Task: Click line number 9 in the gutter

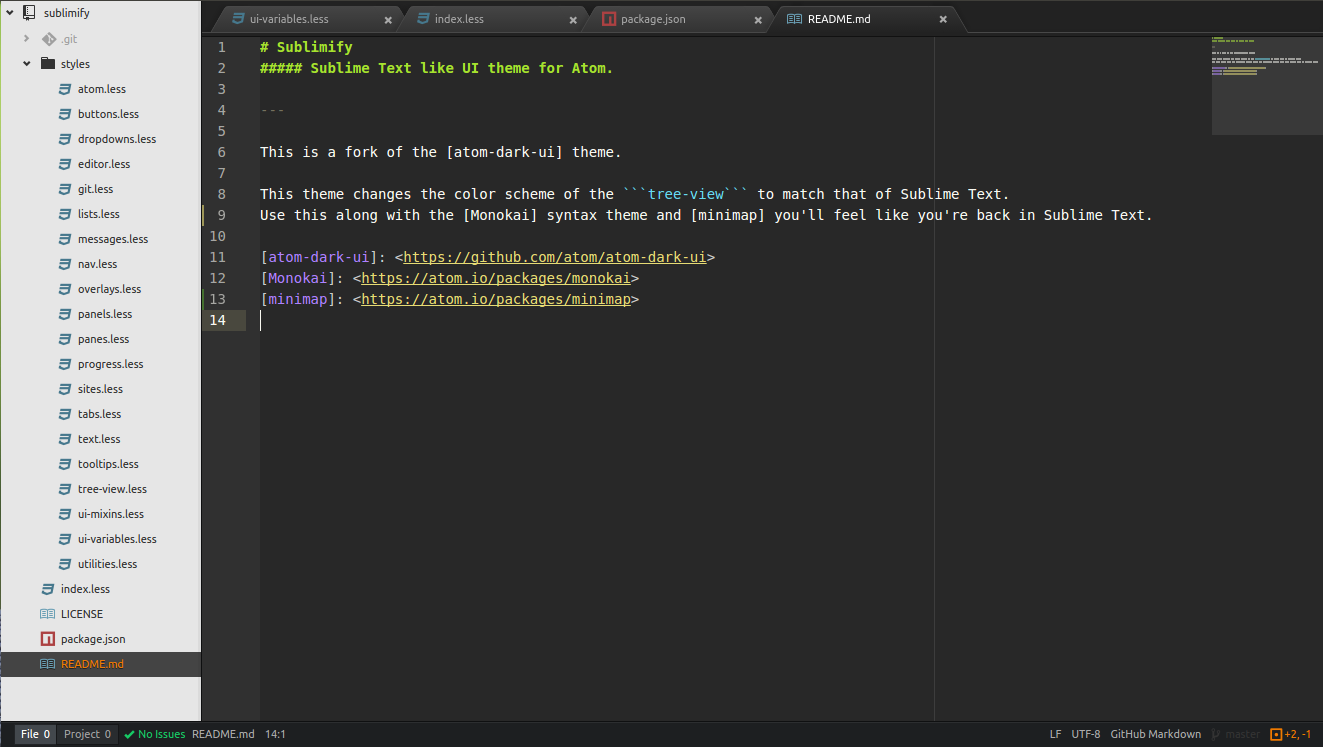Action: pos(221,215)
